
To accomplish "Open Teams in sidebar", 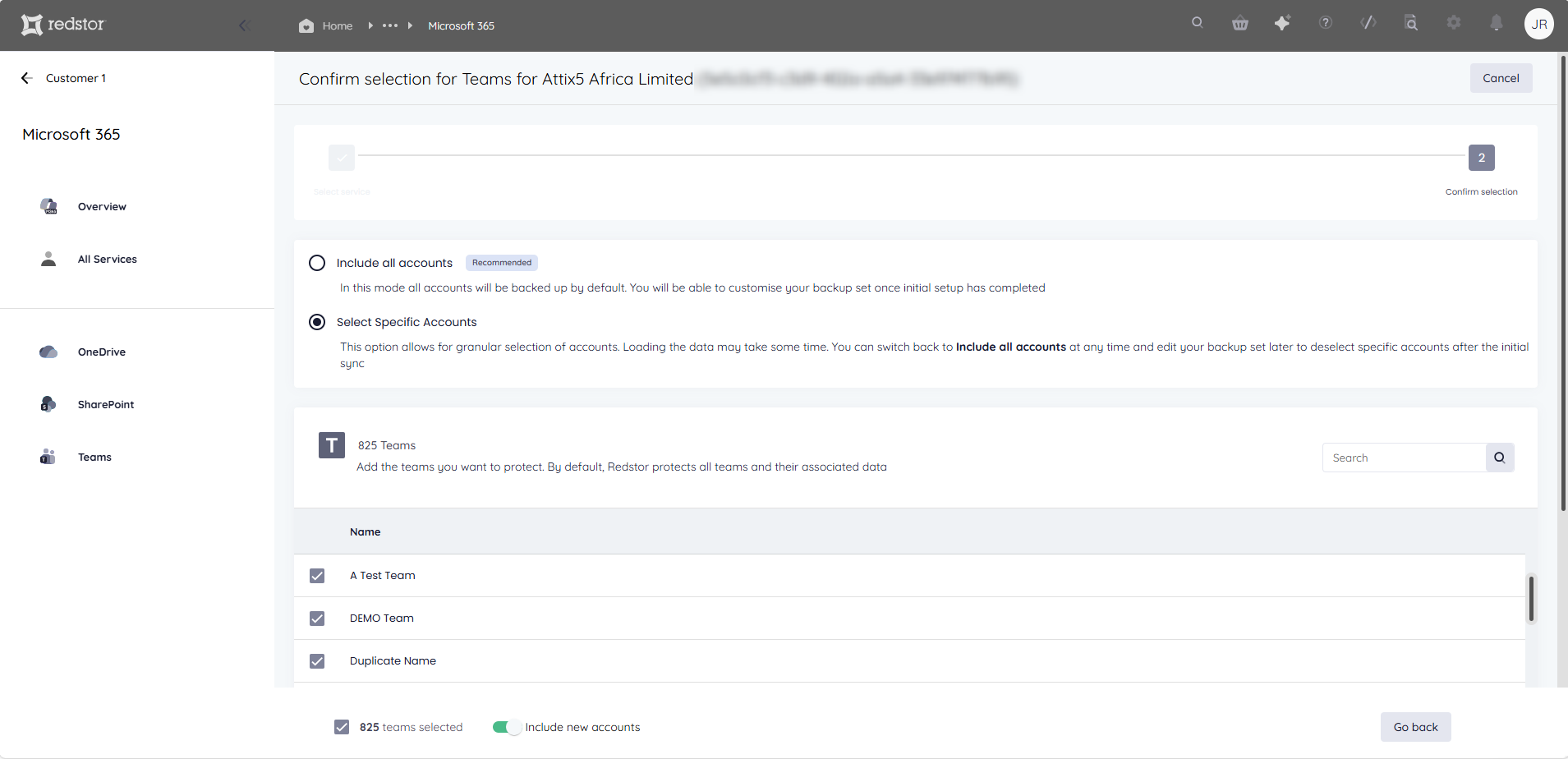I will tap(94, 458).
